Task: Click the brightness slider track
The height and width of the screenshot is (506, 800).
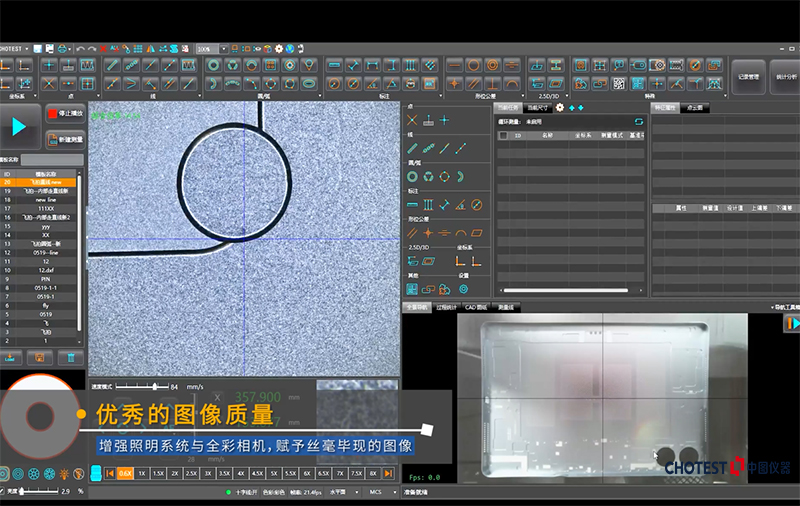Action: pos(38,491)
